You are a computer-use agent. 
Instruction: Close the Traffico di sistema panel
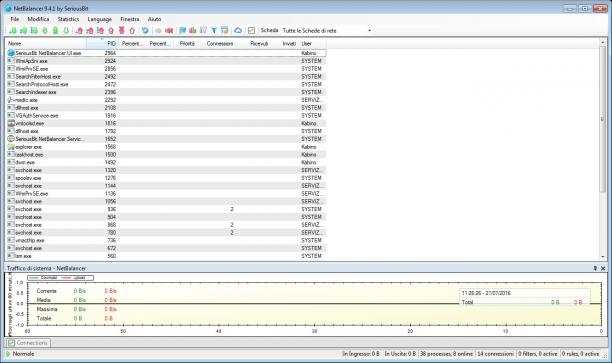(x=603, y=268)
